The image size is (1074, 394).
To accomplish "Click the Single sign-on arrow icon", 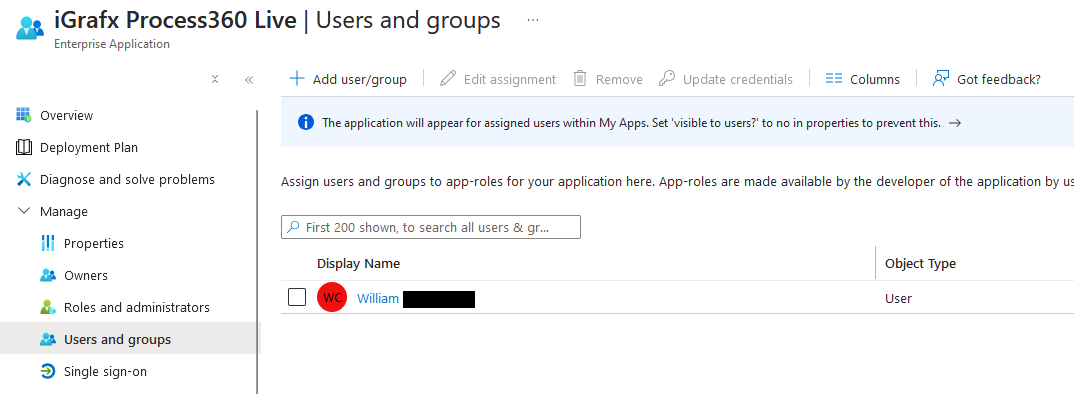I will click(48, 371).
